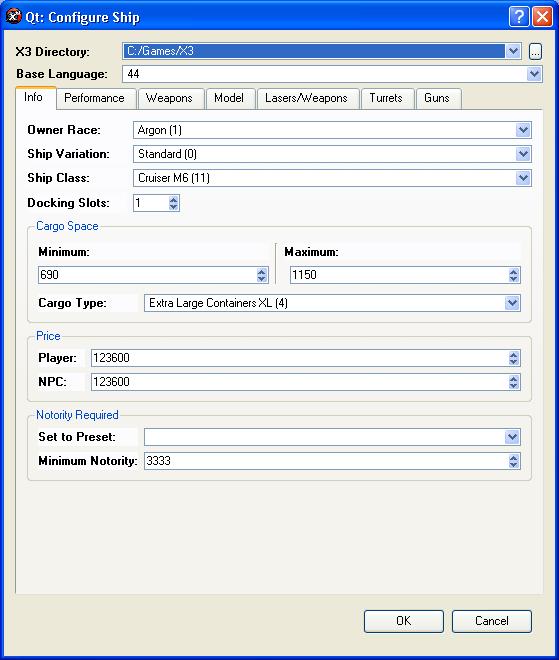Decrease Minimum Notority with down arrow

pyautogui.click(x=513, y=465)
